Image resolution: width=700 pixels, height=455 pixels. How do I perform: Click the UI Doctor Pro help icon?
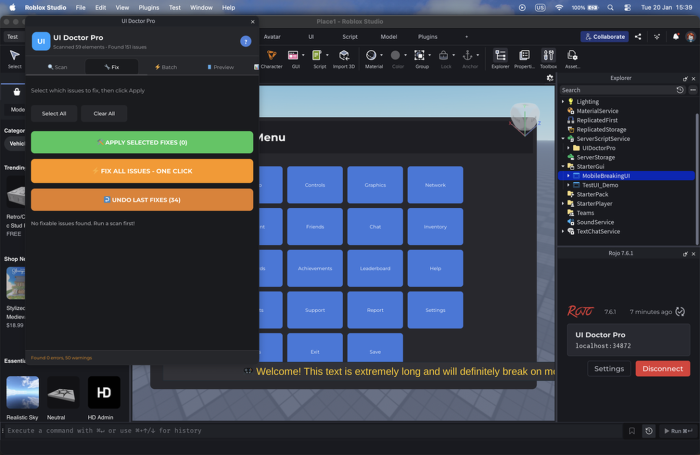(x=246, y=42)
